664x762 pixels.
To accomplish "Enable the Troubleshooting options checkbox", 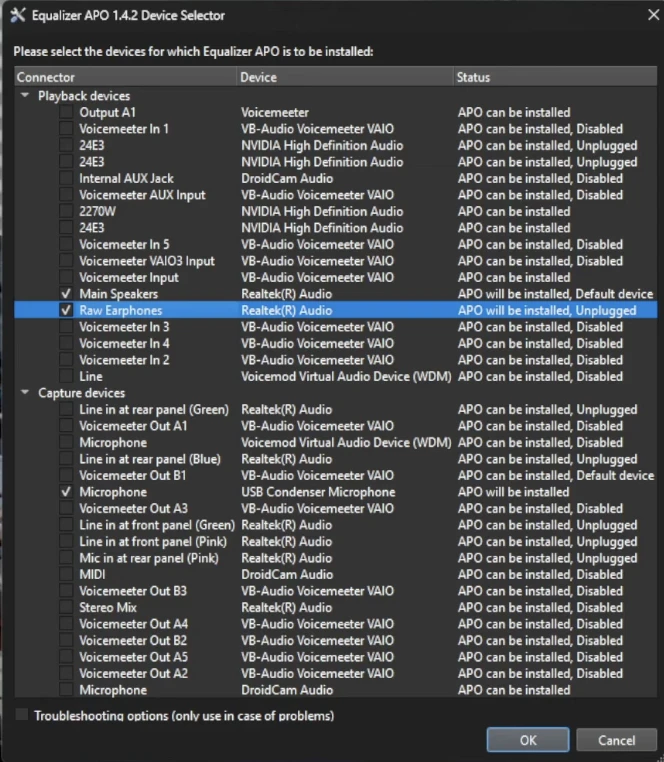I will pos(22,714).
